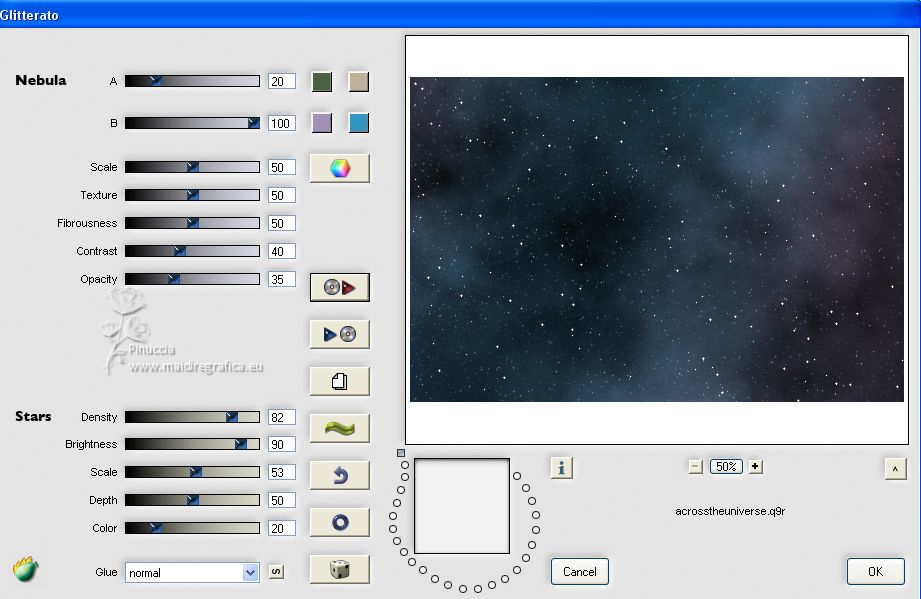The width and height of the screenshot is (921, 599).
Task: Adjust the Nebula B slider
Action: [x=192, y=123]
